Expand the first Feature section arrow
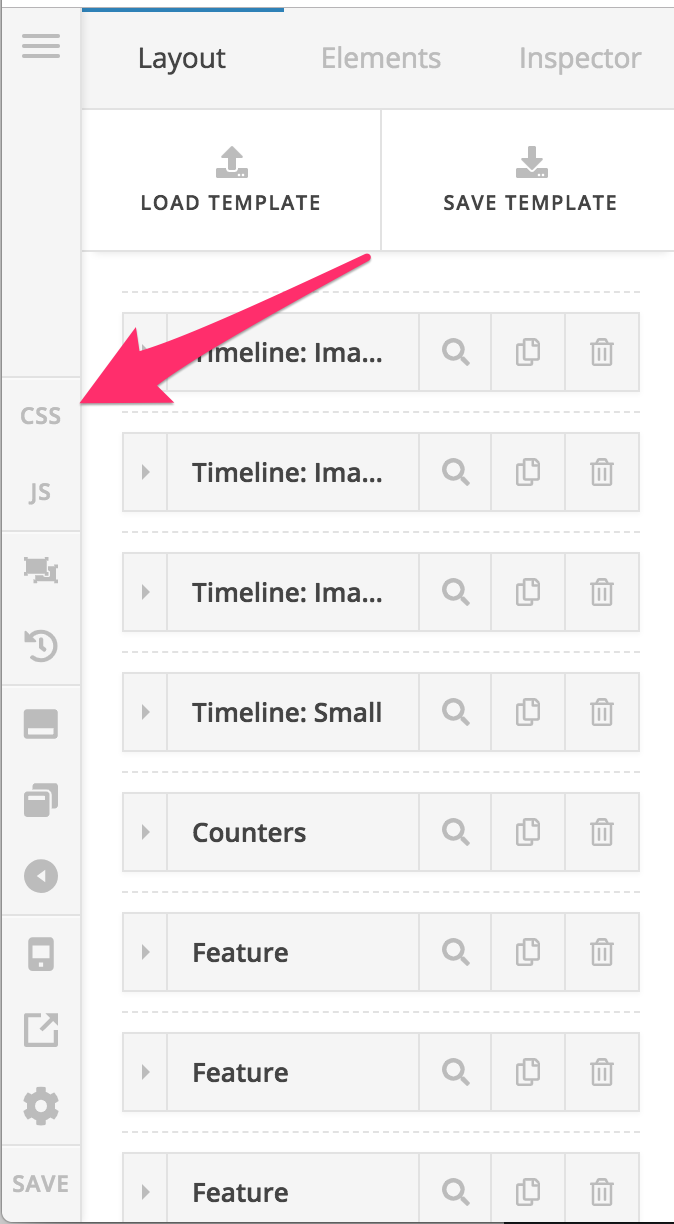This screenshot has height=1224, width=674. pyautogui.click(x=146, y=952)
